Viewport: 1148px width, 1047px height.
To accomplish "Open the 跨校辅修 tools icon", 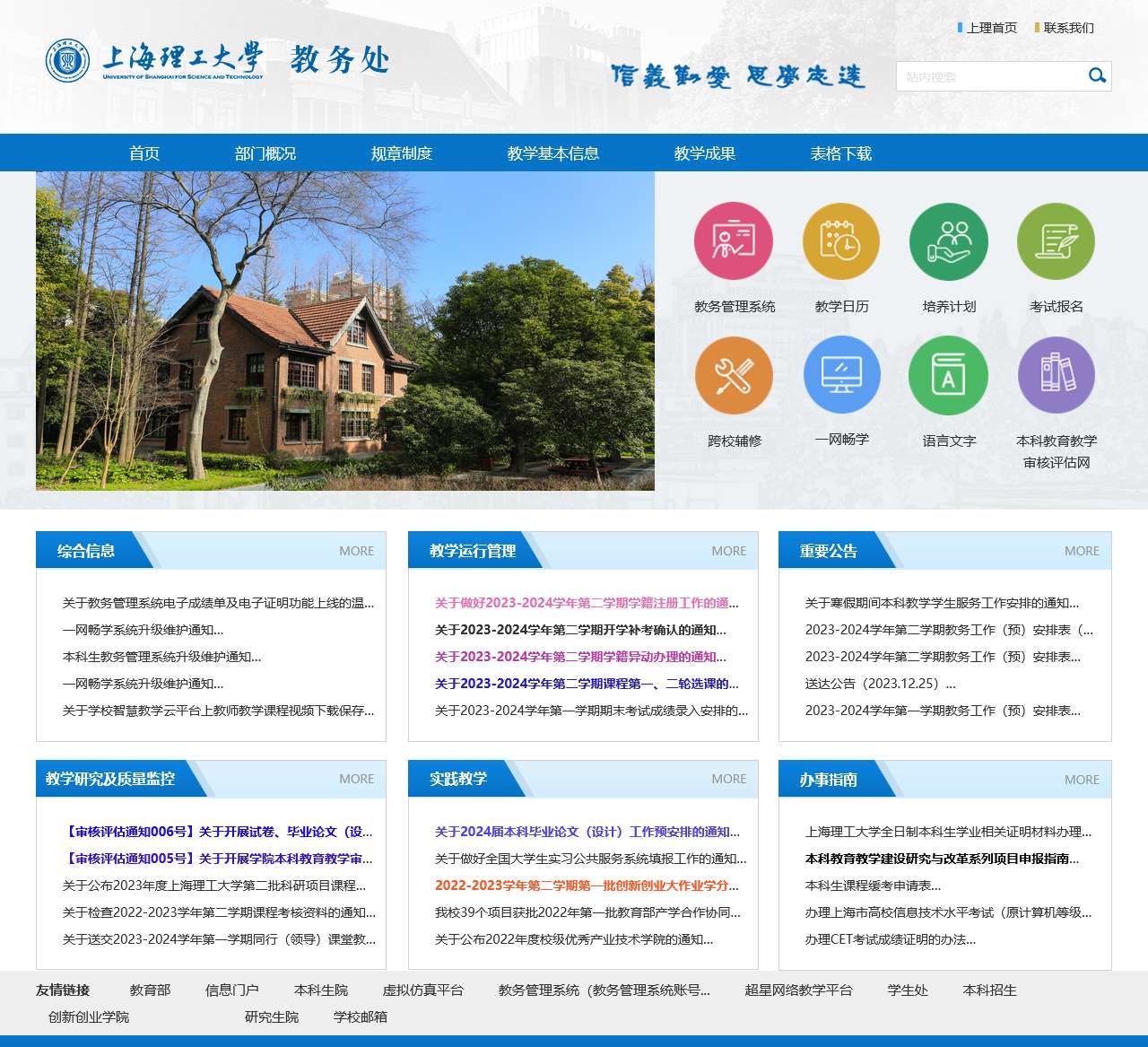I will click(x=734, y=376).
